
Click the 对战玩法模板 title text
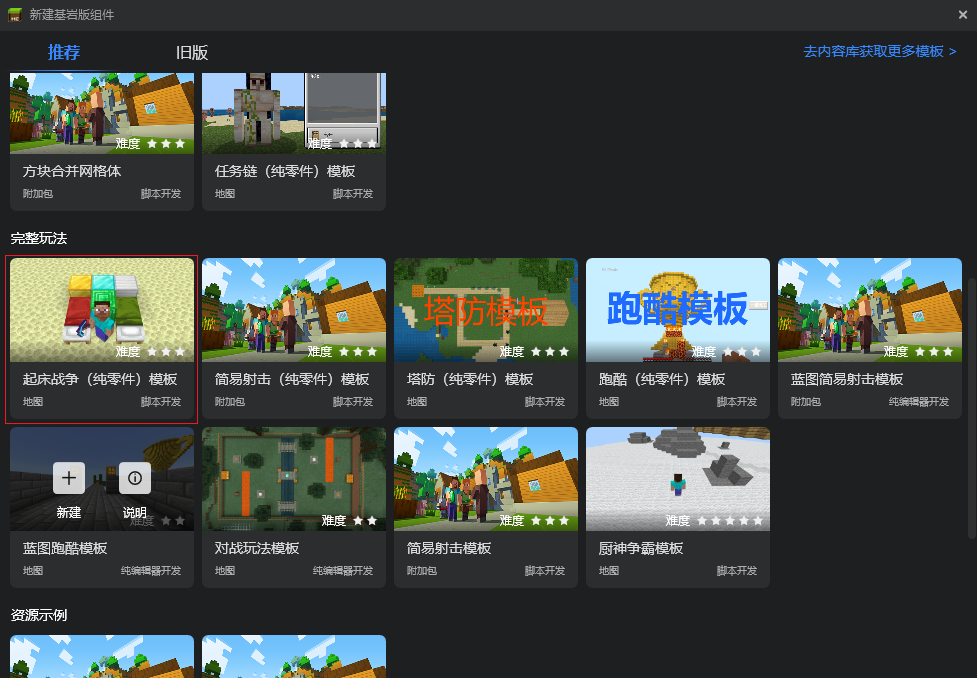257,548
